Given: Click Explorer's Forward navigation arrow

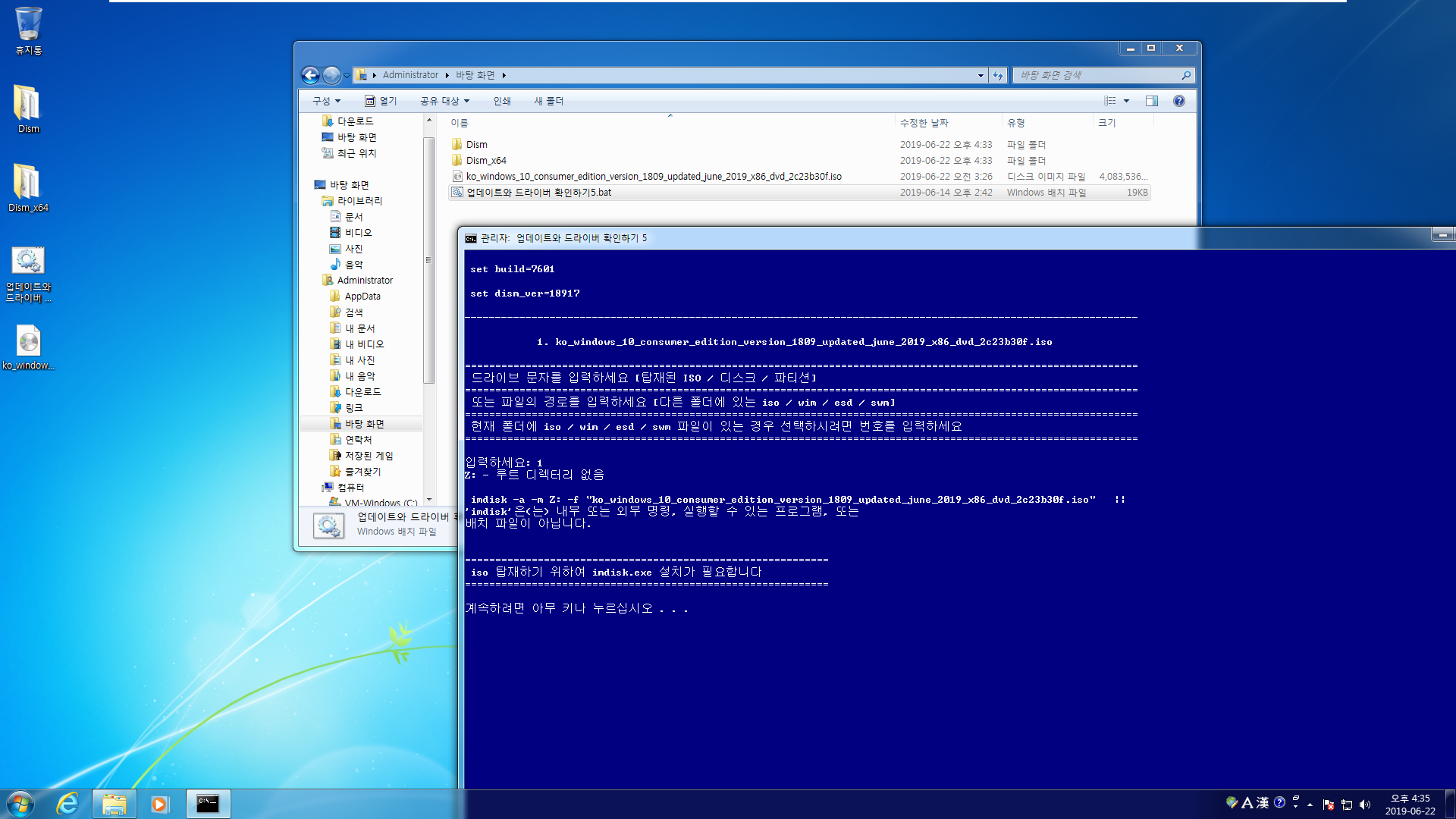Looking at the screenshot, I should pyautogui.click(x=331, y=75).
